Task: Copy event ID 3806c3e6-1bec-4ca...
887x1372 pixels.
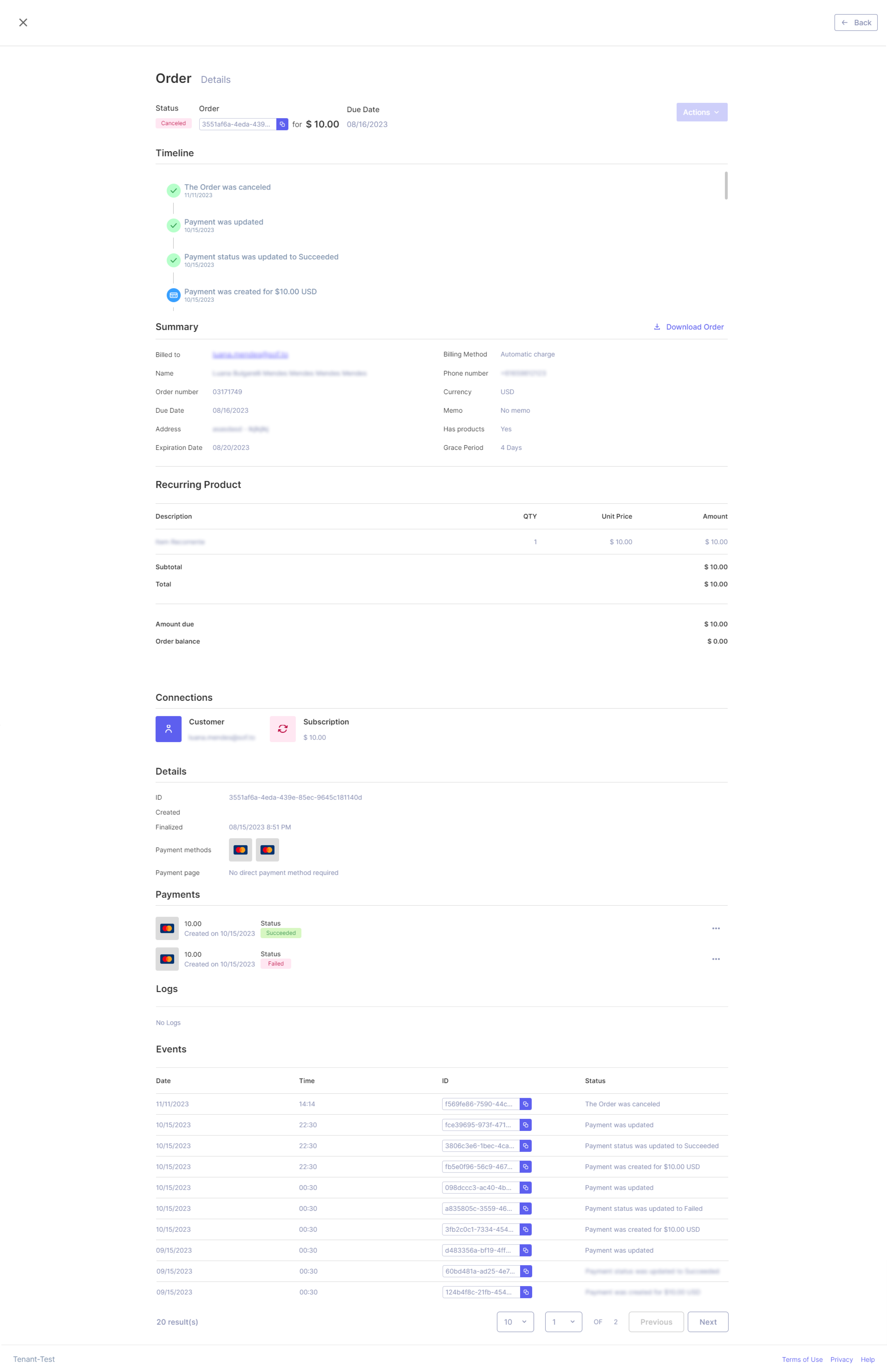Action: click(525, 1146)
